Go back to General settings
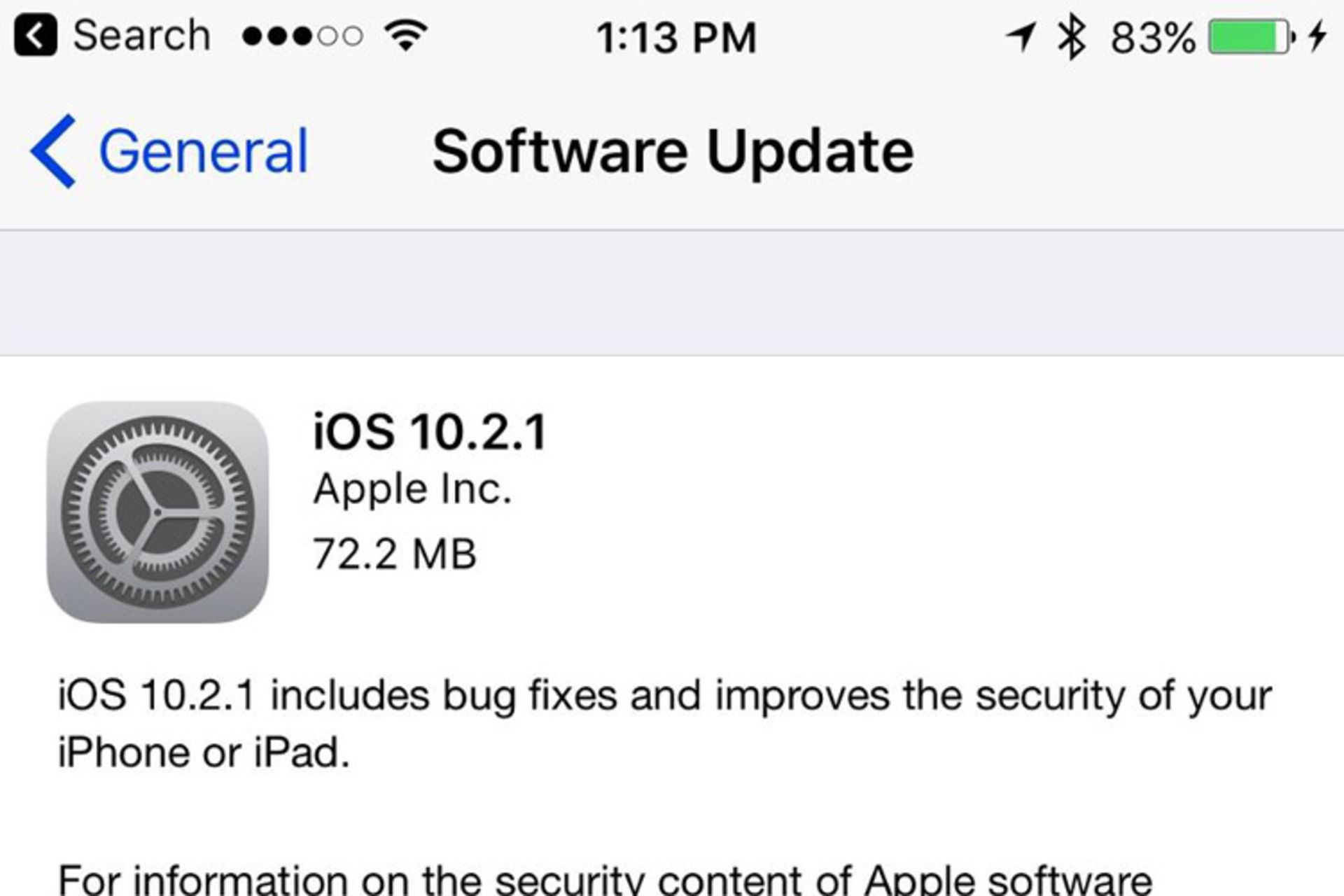This screenshot has width=1344, height=896. coord(203,151)
